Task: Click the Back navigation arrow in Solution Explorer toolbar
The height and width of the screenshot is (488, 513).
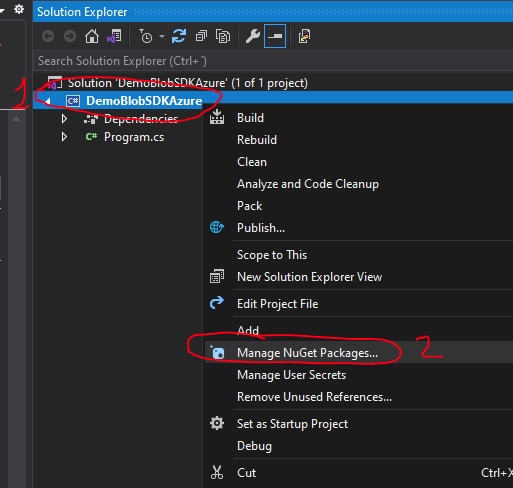Action: pos(48,36)
